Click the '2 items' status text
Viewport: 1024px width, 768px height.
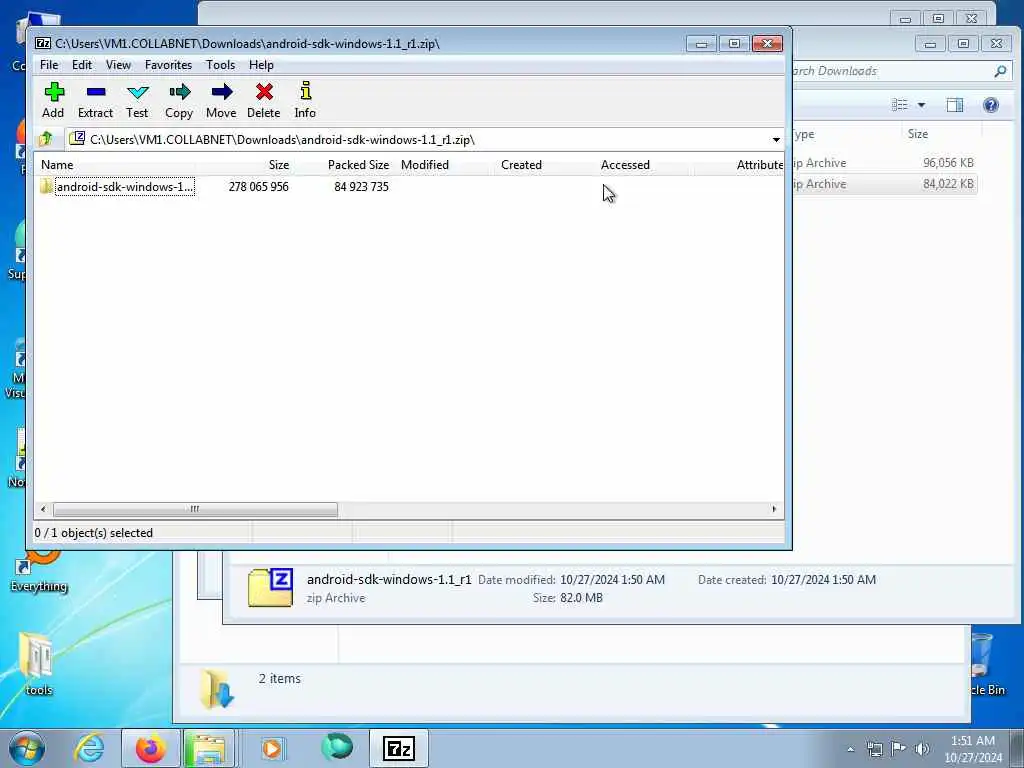coord(280,679)
